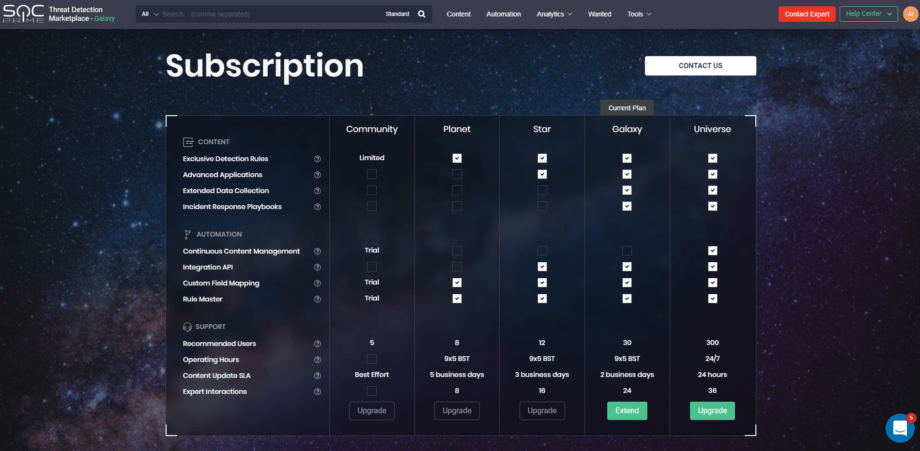Toggle Universe's Continuous Content Management checkbox

coord(712,251)
